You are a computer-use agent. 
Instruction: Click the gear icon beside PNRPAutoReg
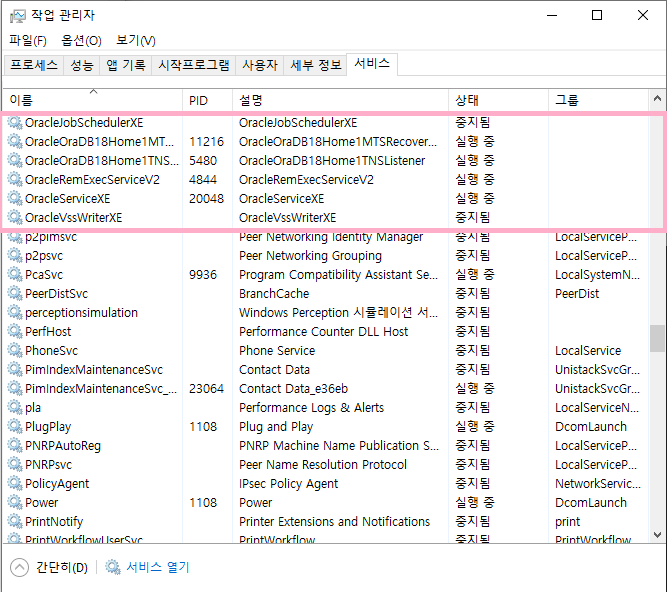[15, 446]
